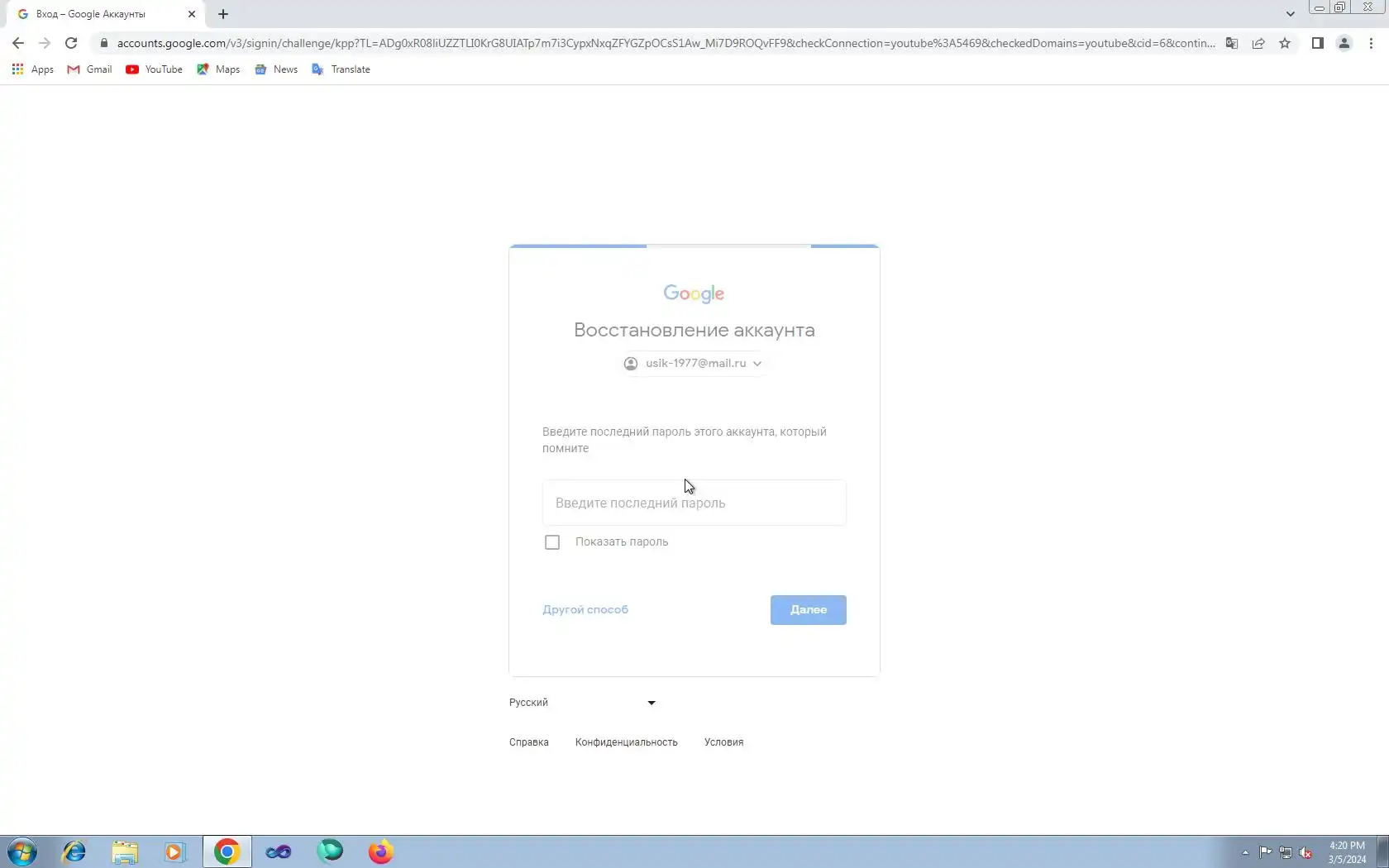Image resolution: width=1389 pixels, height=868 pixels.
Task: Open the infinity-logo app in taskbar
Action: point(278,851)
